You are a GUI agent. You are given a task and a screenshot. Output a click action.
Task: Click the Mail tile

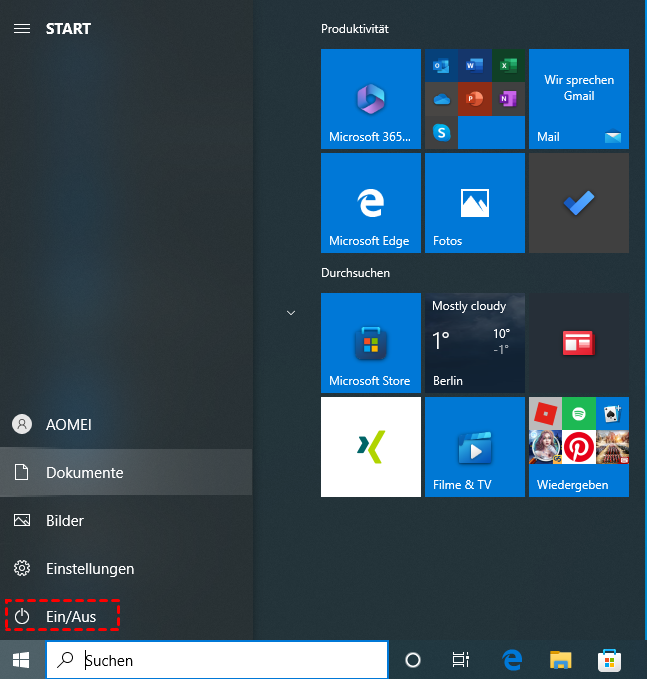[578, 99]
